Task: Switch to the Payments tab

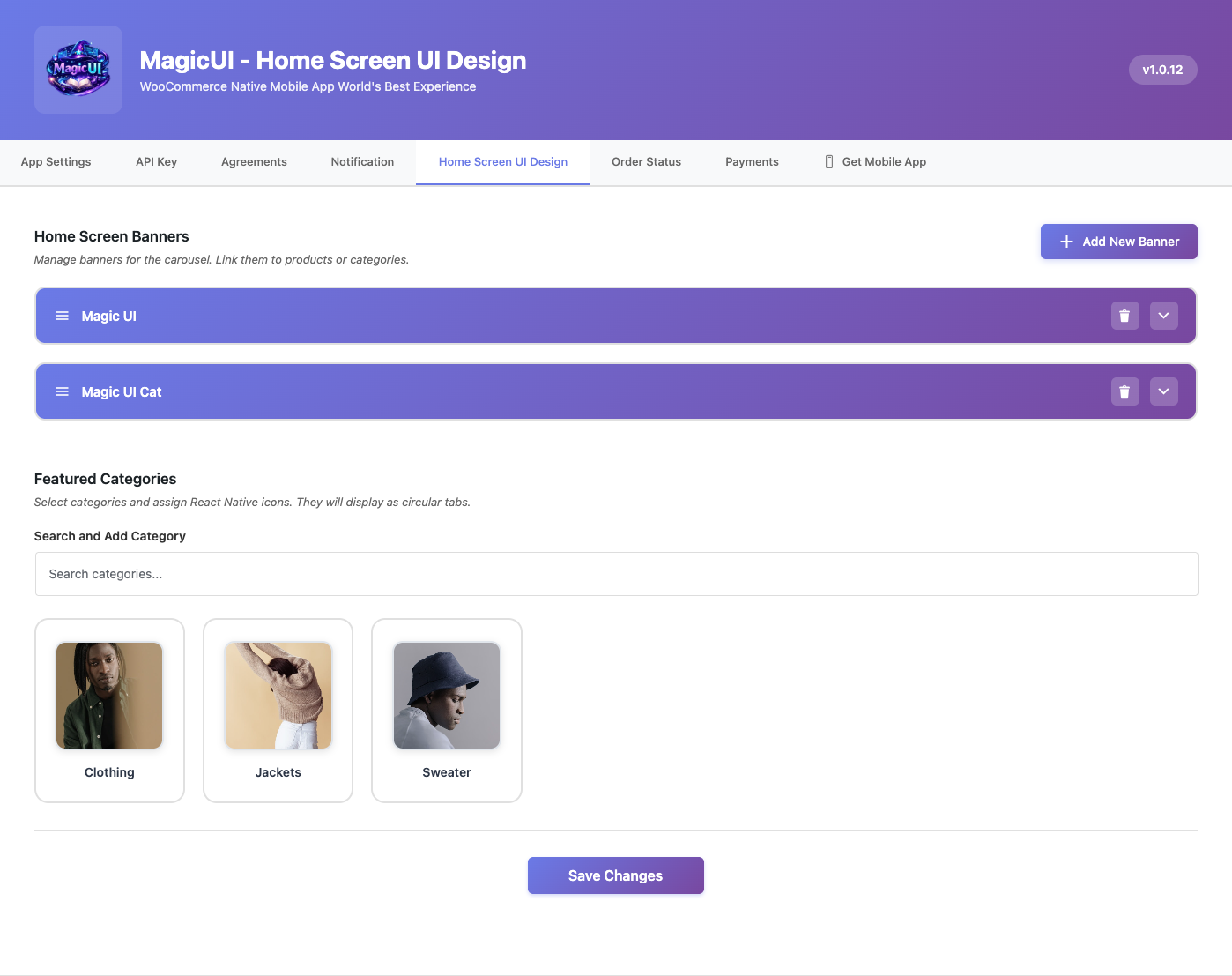Action: [752, 162]
